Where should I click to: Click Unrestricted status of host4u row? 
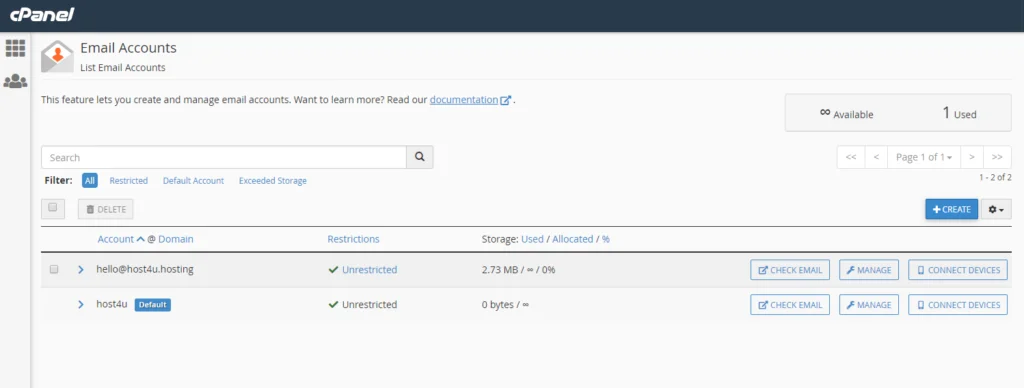369,304
